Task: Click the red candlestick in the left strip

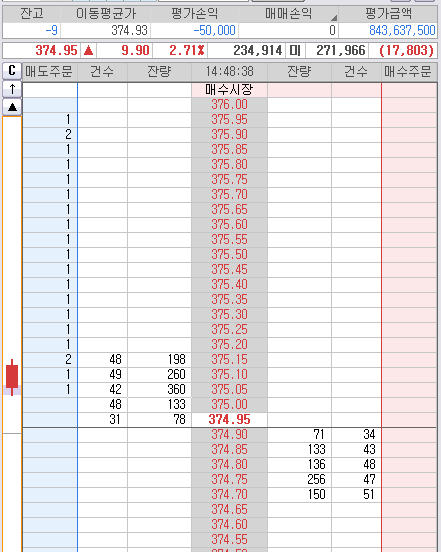Action: pyautogui.click(x=12, y=377)
